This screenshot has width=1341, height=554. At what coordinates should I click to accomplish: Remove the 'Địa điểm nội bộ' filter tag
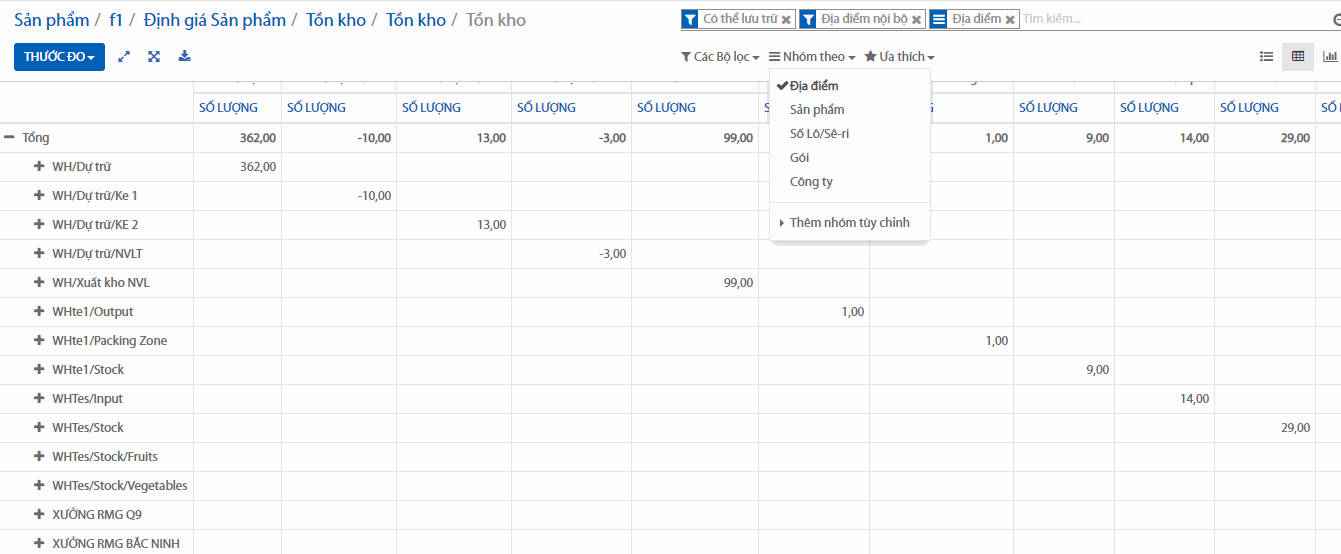[x=916, y=19]
